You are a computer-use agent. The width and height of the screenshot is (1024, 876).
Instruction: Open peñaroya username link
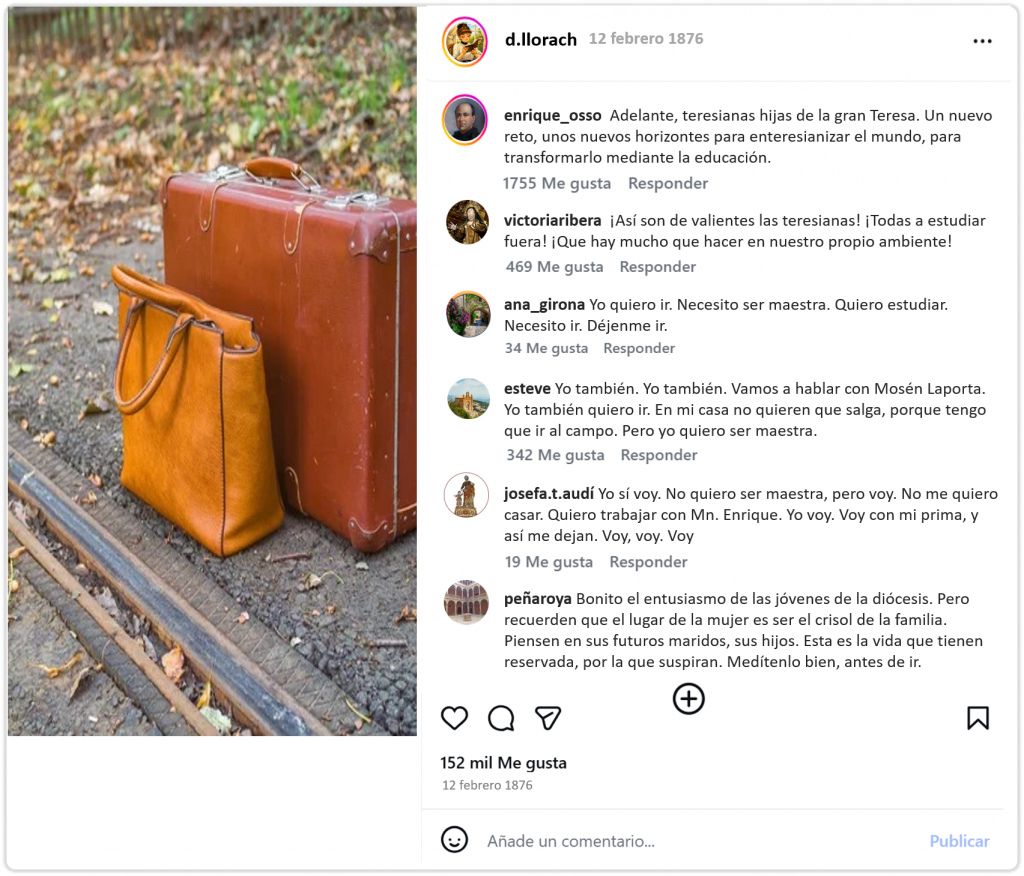click(537, 599)
